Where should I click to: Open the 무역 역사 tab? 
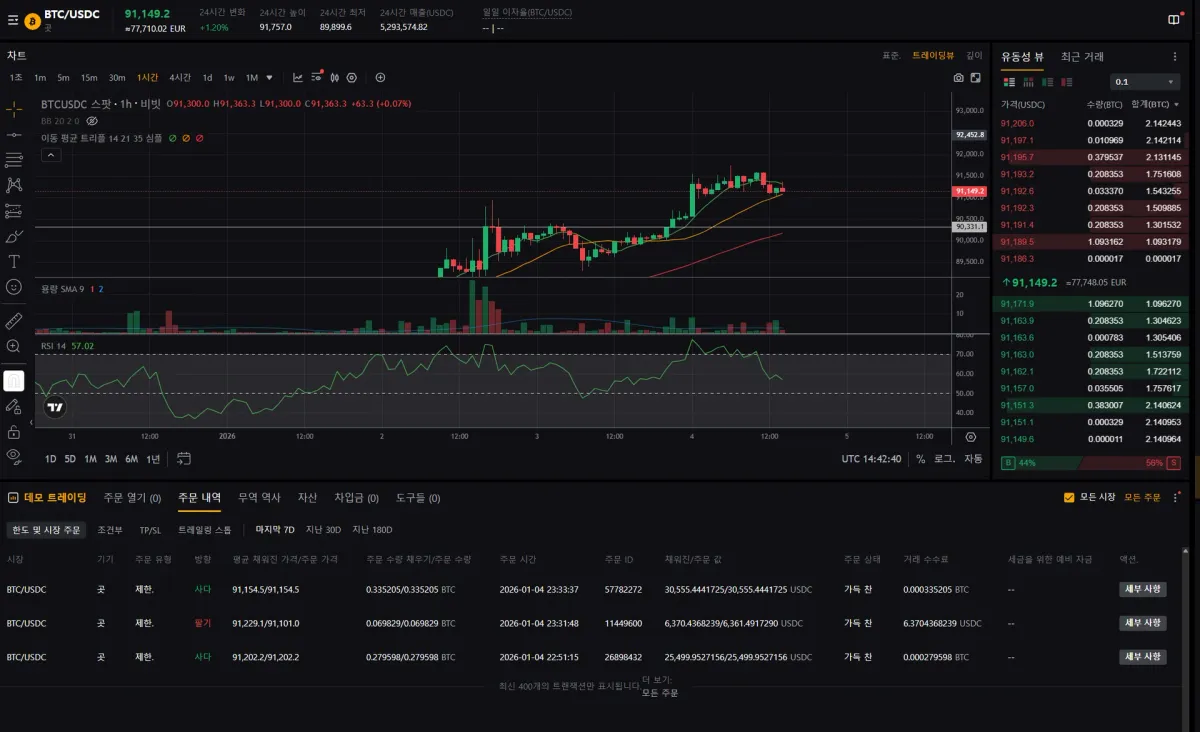259,498
